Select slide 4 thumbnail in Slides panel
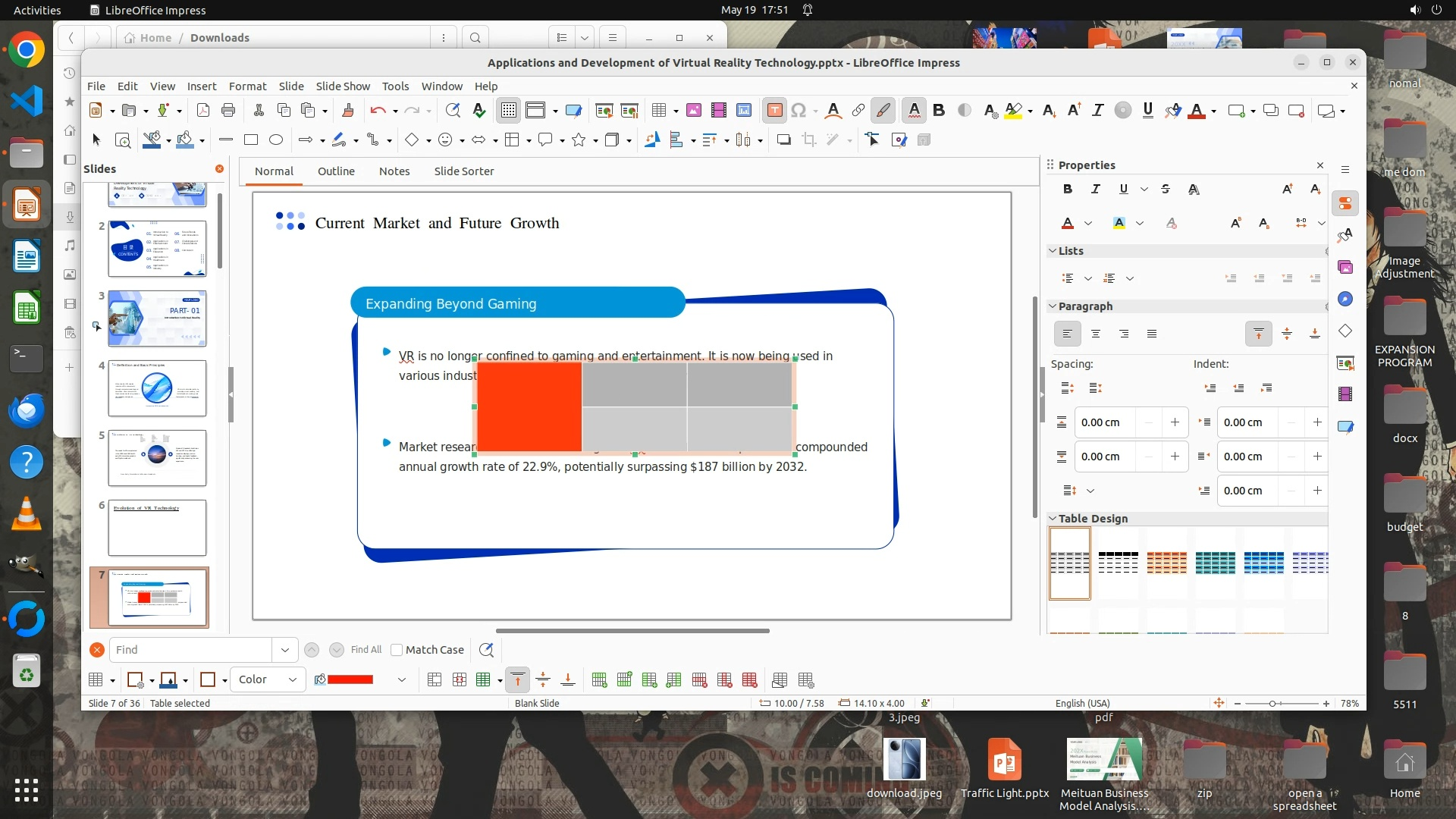This screenshot has height=819, width=1456. click(x=157, y=388)
